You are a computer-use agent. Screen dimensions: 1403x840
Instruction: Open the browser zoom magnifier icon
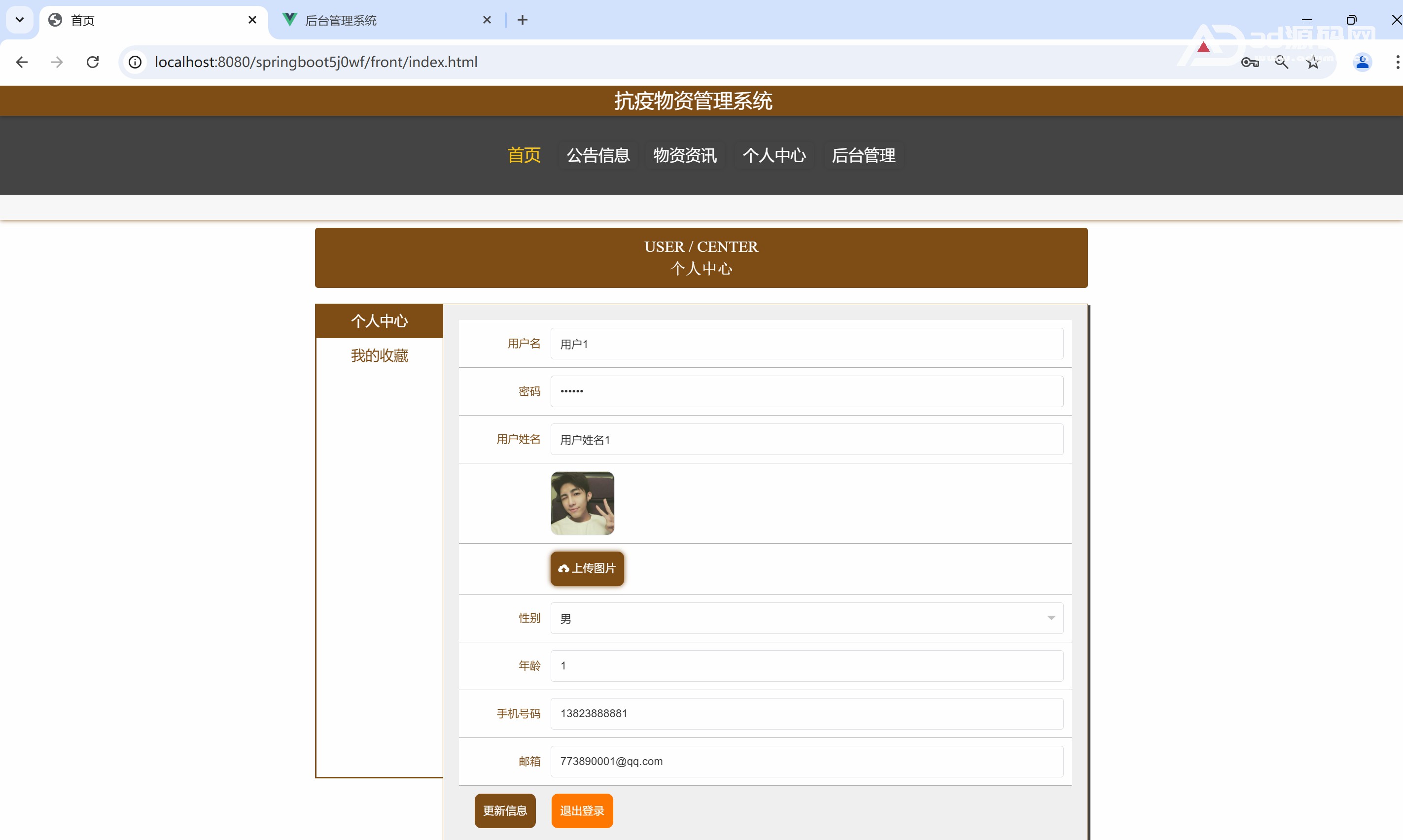pos(1281,62)
